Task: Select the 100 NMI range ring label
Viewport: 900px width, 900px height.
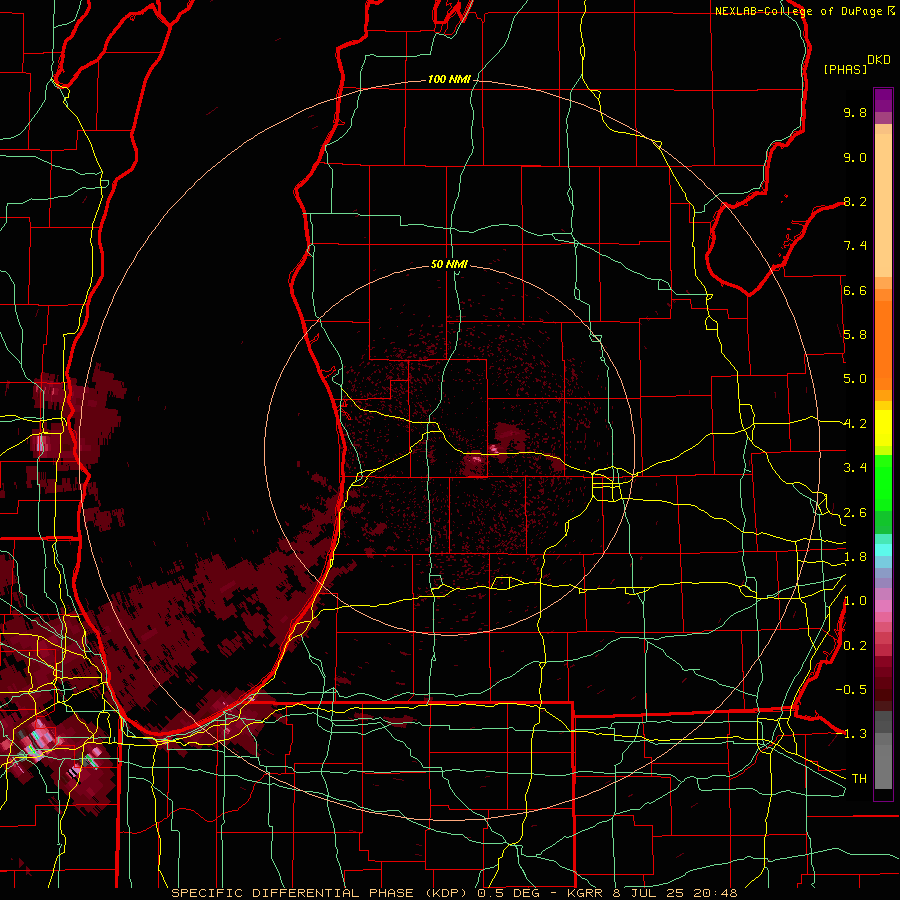Action: pyautogui.click(x=449, y=79)
